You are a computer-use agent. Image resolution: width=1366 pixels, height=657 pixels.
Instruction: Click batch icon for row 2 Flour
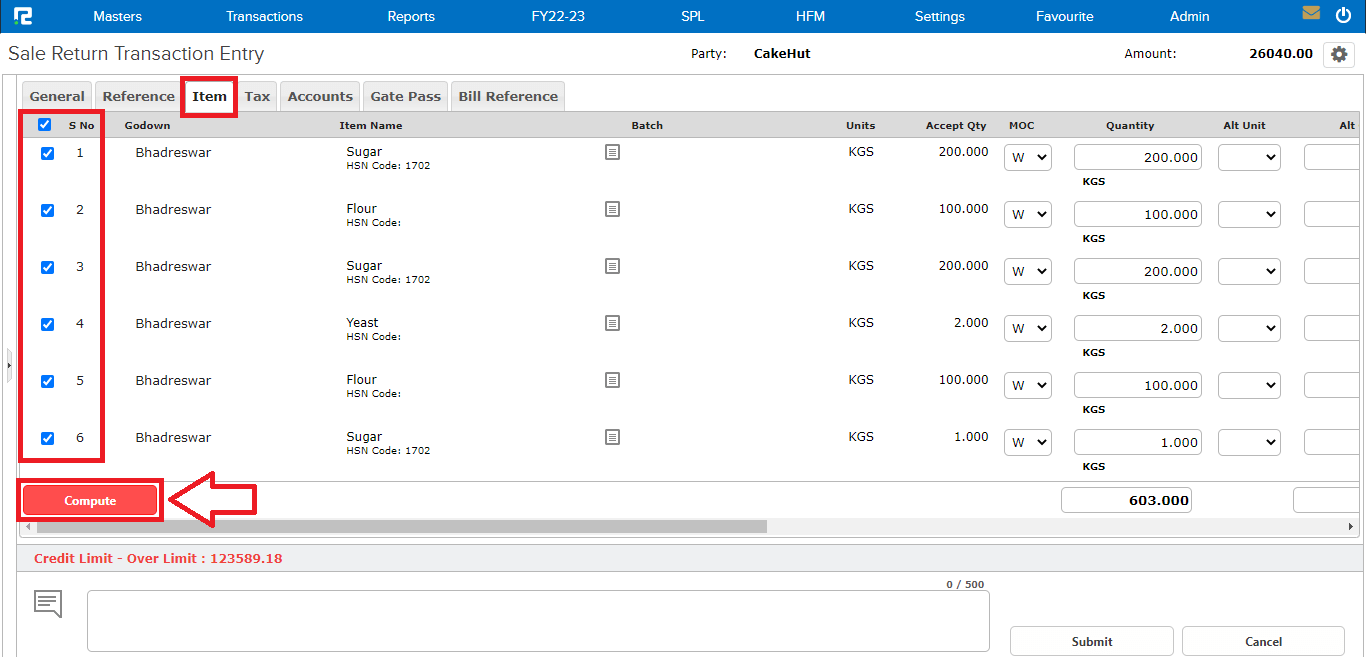pyautogui.click(x=612, y=209)
